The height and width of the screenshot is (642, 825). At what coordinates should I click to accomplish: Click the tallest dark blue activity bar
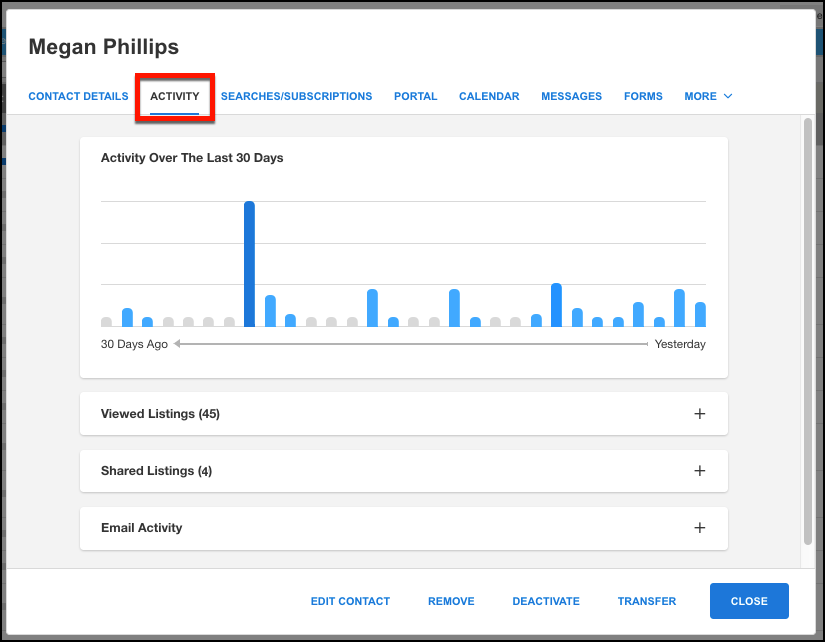coord(249,264)
